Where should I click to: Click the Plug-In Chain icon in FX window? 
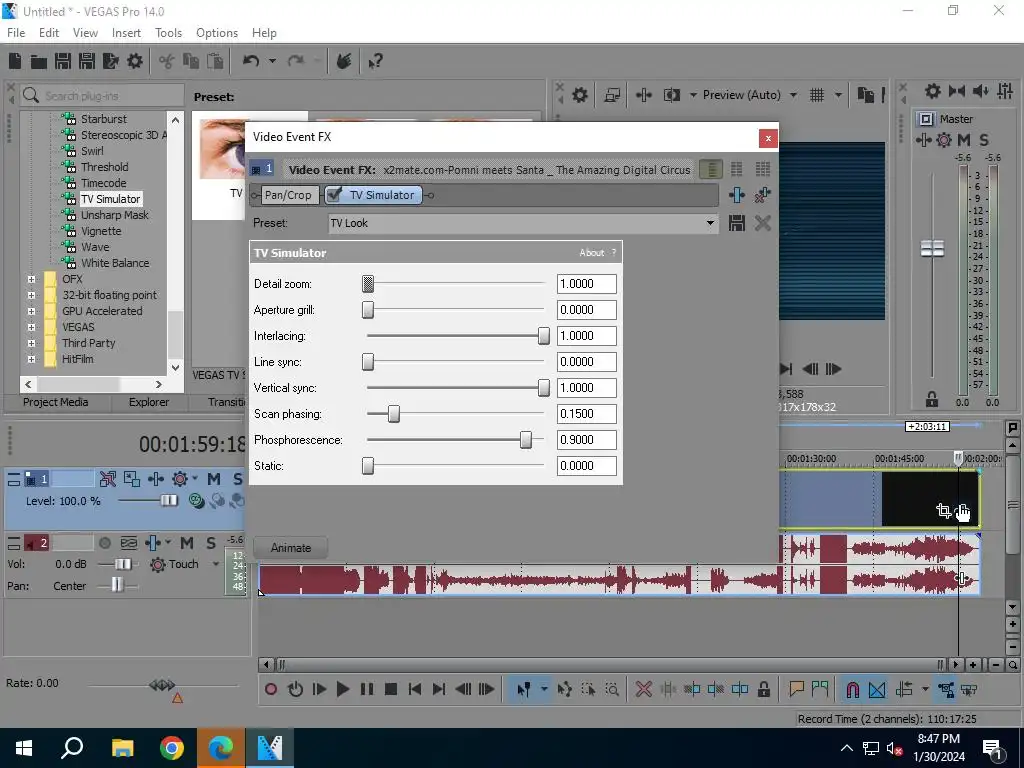point(737,195)
